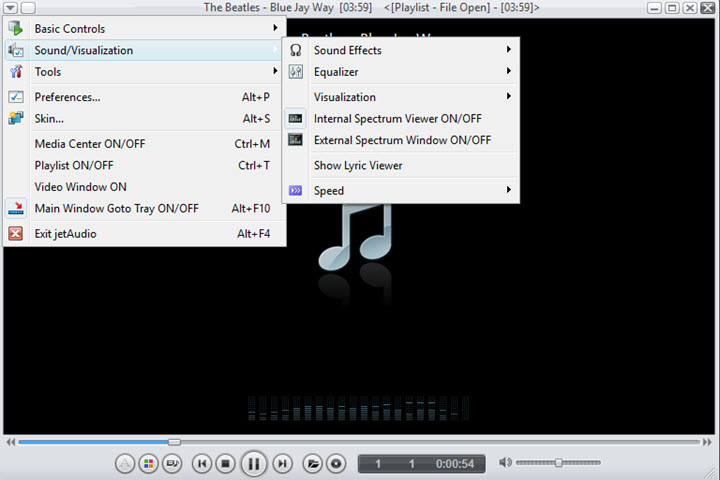Image resolution: width=720 pixels, height=480 pixels.
Task: Click the round record button
Action: click(336, 464)
